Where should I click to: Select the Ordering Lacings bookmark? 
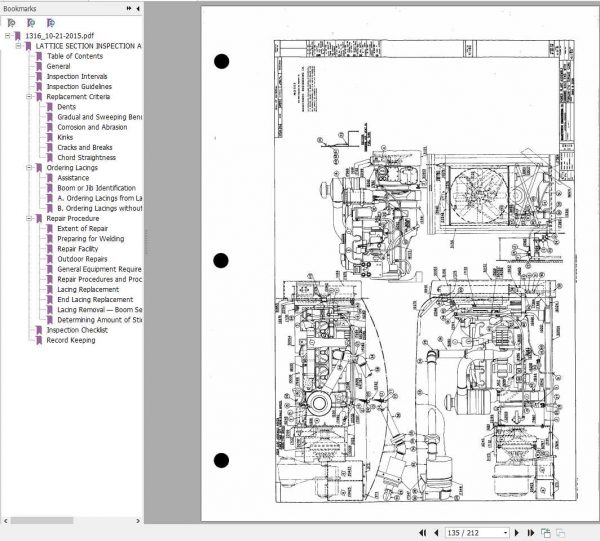coord(72,168)
